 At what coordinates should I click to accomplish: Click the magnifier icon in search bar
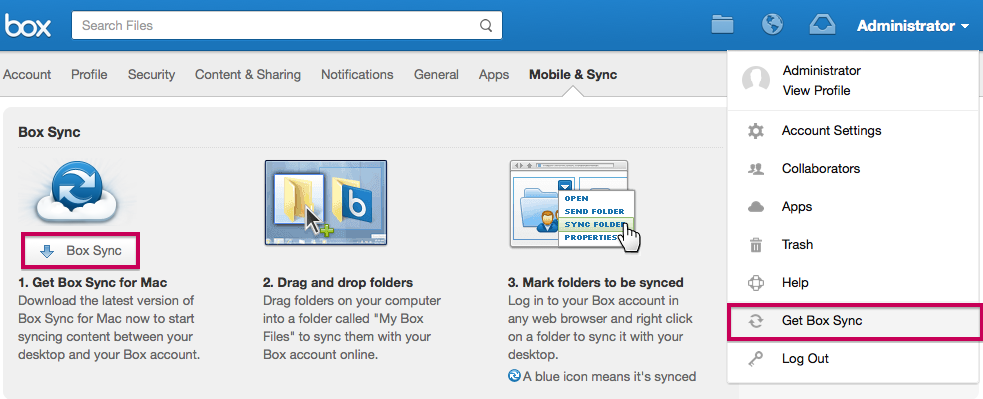(486, 26)
